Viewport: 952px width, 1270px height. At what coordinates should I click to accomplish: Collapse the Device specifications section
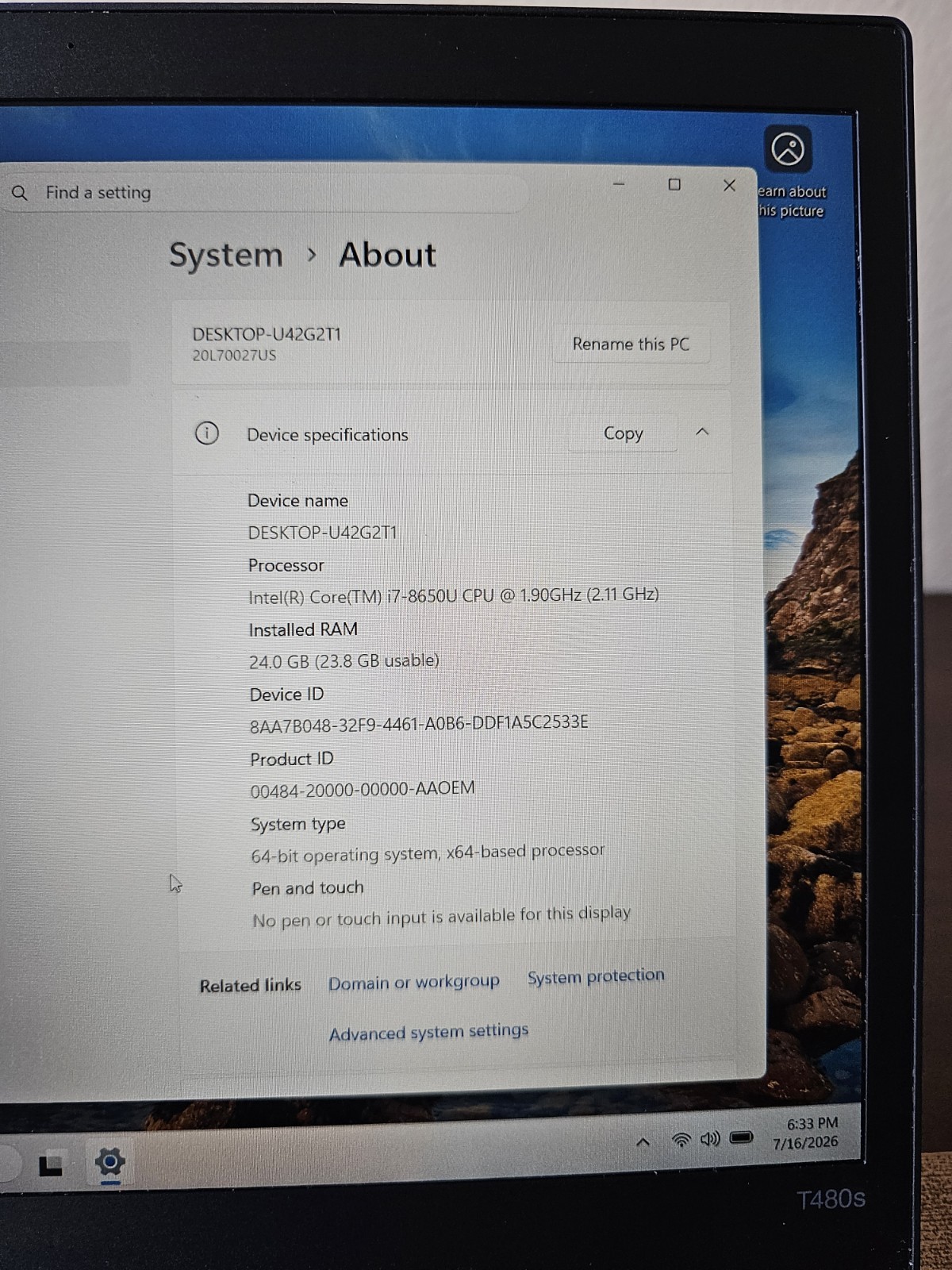point(702,432)
